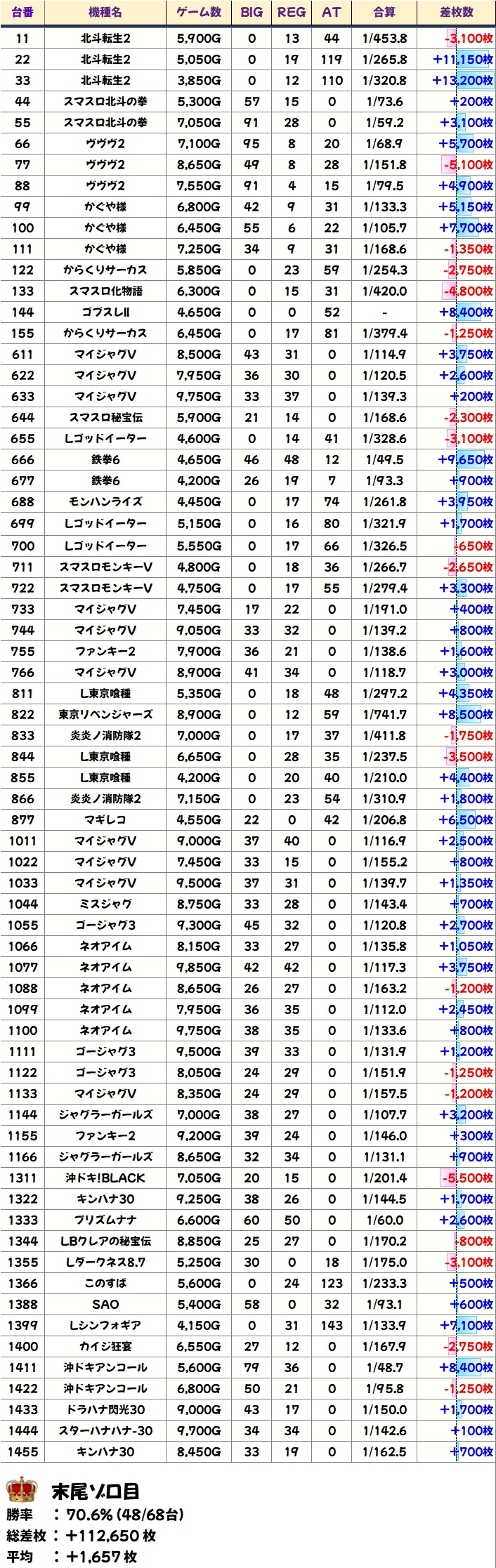Select the SAO machine row name
Image resolution: width=496 pixels, height=1568 pixels.
tap(105, 1305)
